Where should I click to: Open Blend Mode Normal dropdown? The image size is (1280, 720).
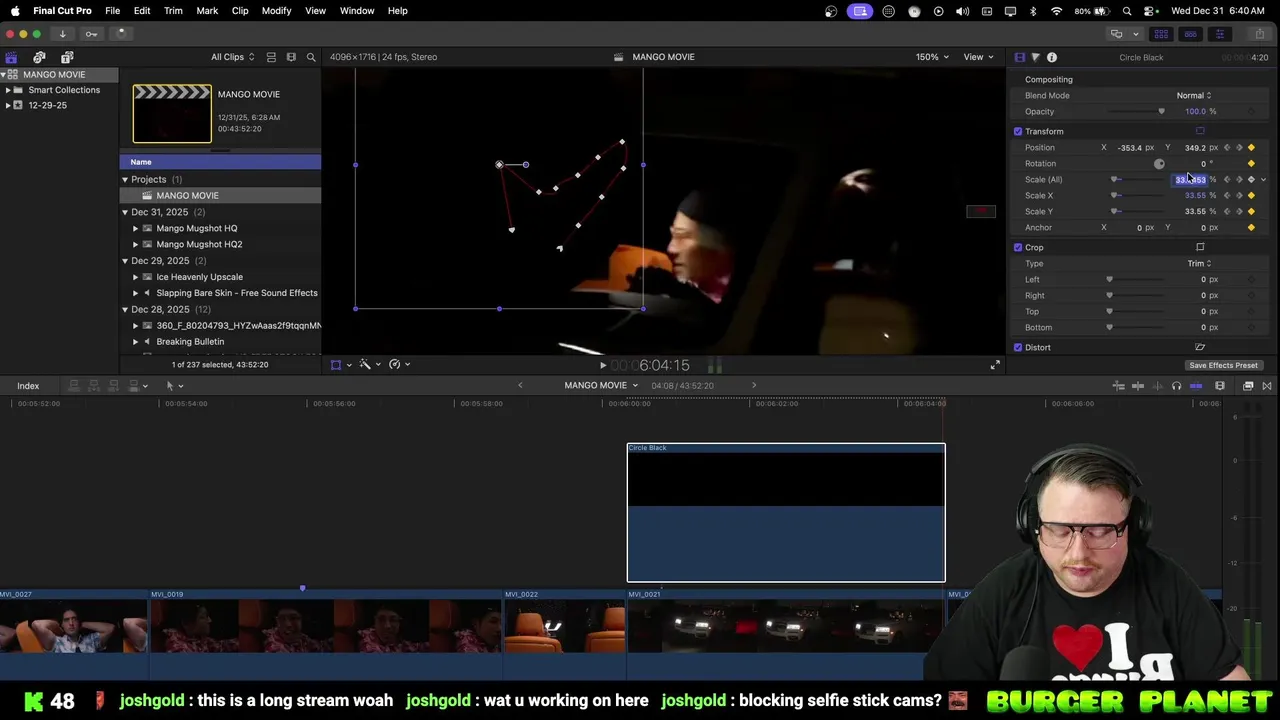click(x=1194, y=95)
